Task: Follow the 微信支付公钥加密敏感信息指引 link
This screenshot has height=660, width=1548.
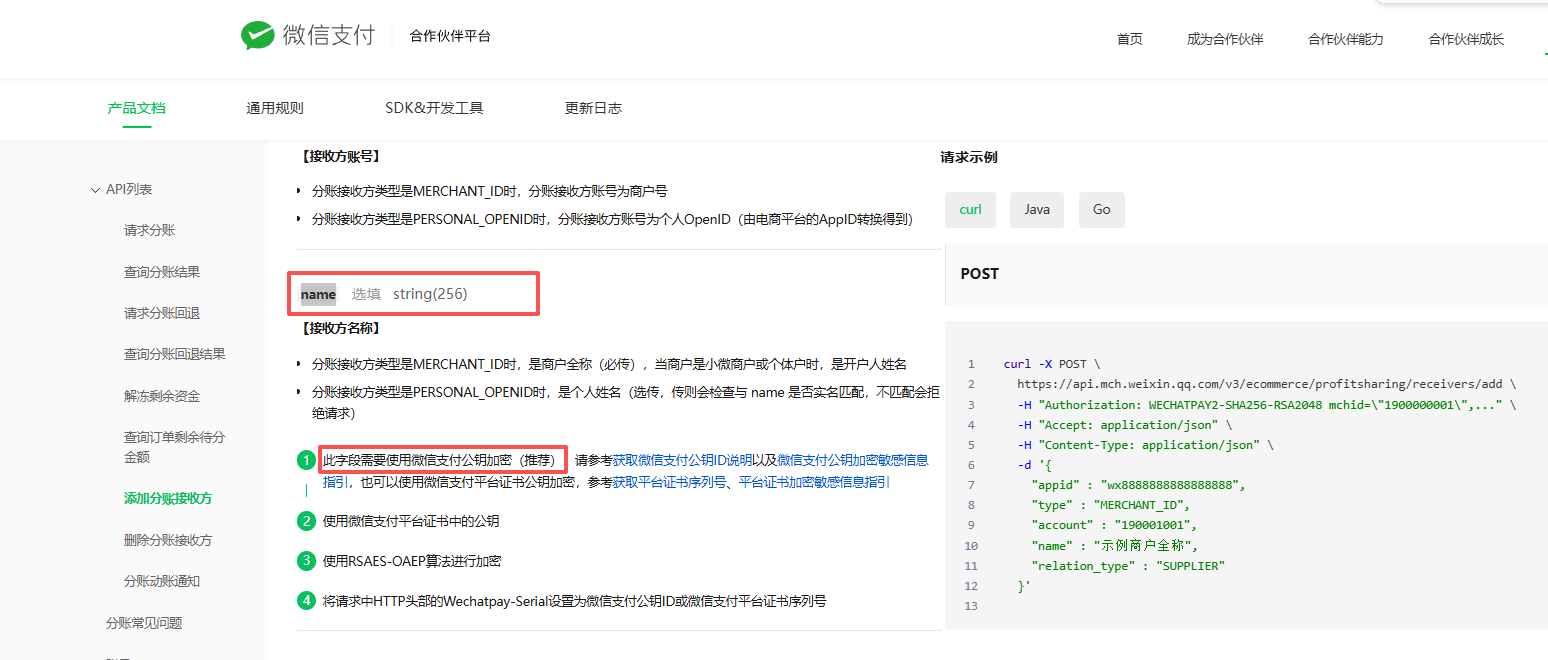Action: (x=852, y=460)
